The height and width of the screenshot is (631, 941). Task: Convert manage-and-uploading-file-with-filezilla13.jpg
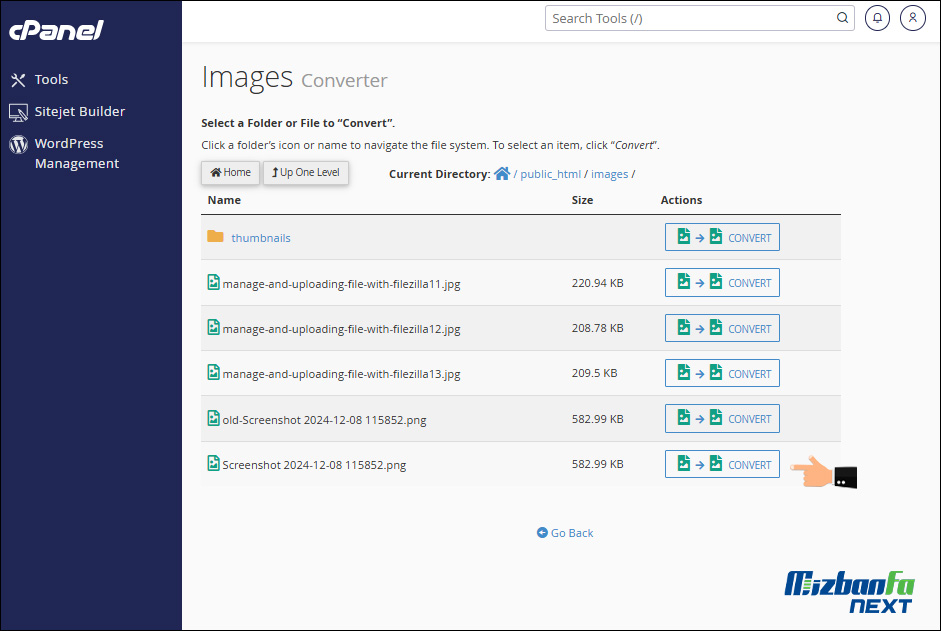click(x=722, y=373)
